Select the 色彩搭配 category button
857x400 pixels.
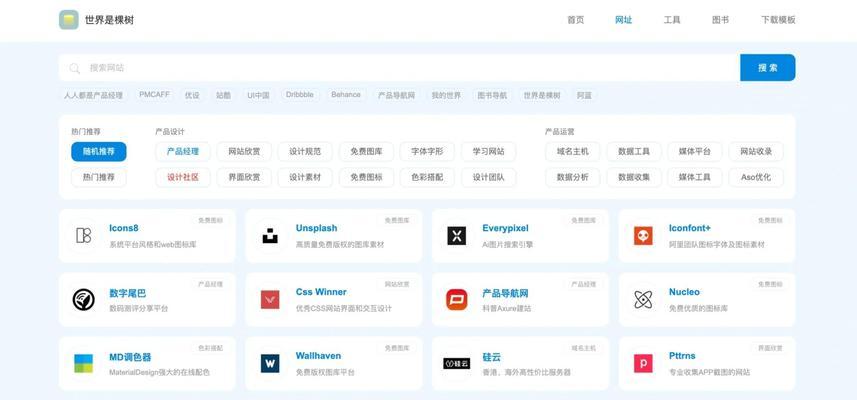coord(427,177)
